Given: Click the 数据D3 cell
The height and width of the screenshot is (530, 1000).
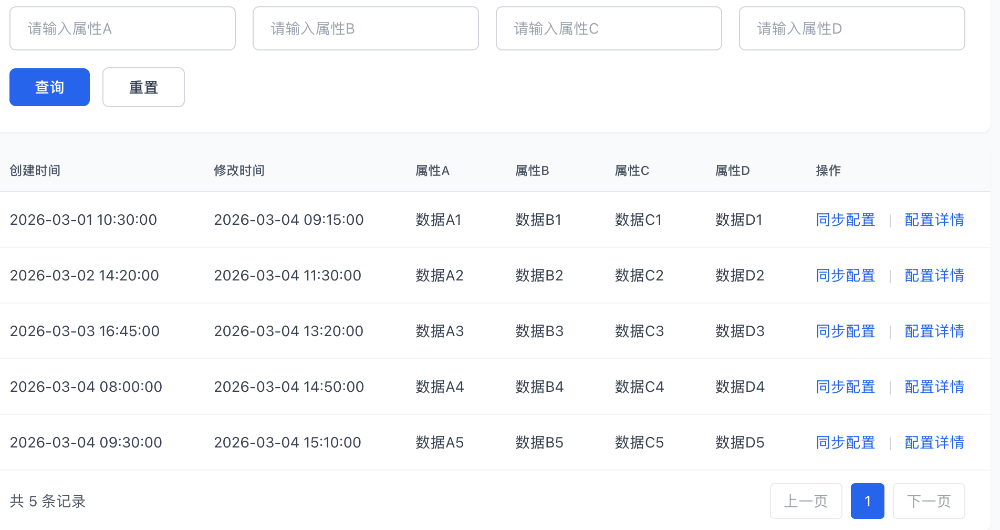Looking at the screenshot, I should coord(740,331).
